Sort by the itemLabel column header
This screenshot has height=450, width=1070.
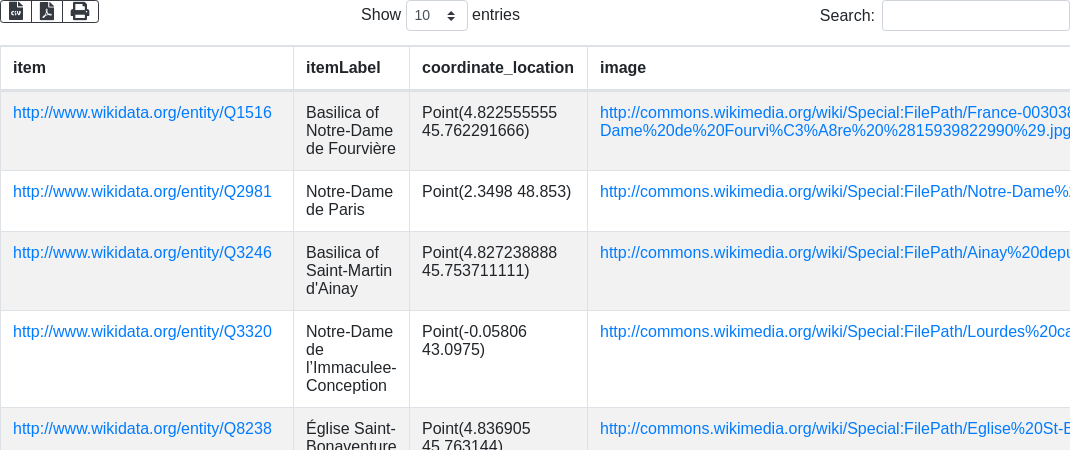343,68
